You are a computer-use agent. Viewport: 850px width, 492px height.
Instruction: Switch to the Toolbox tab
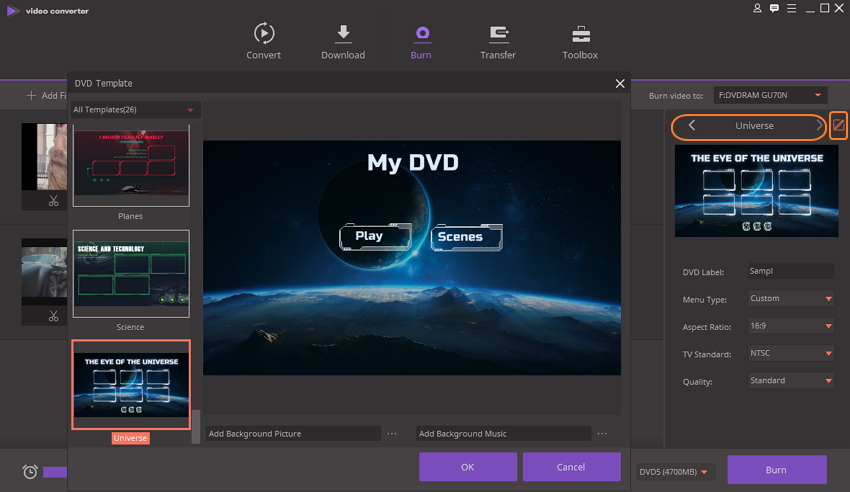580,42
